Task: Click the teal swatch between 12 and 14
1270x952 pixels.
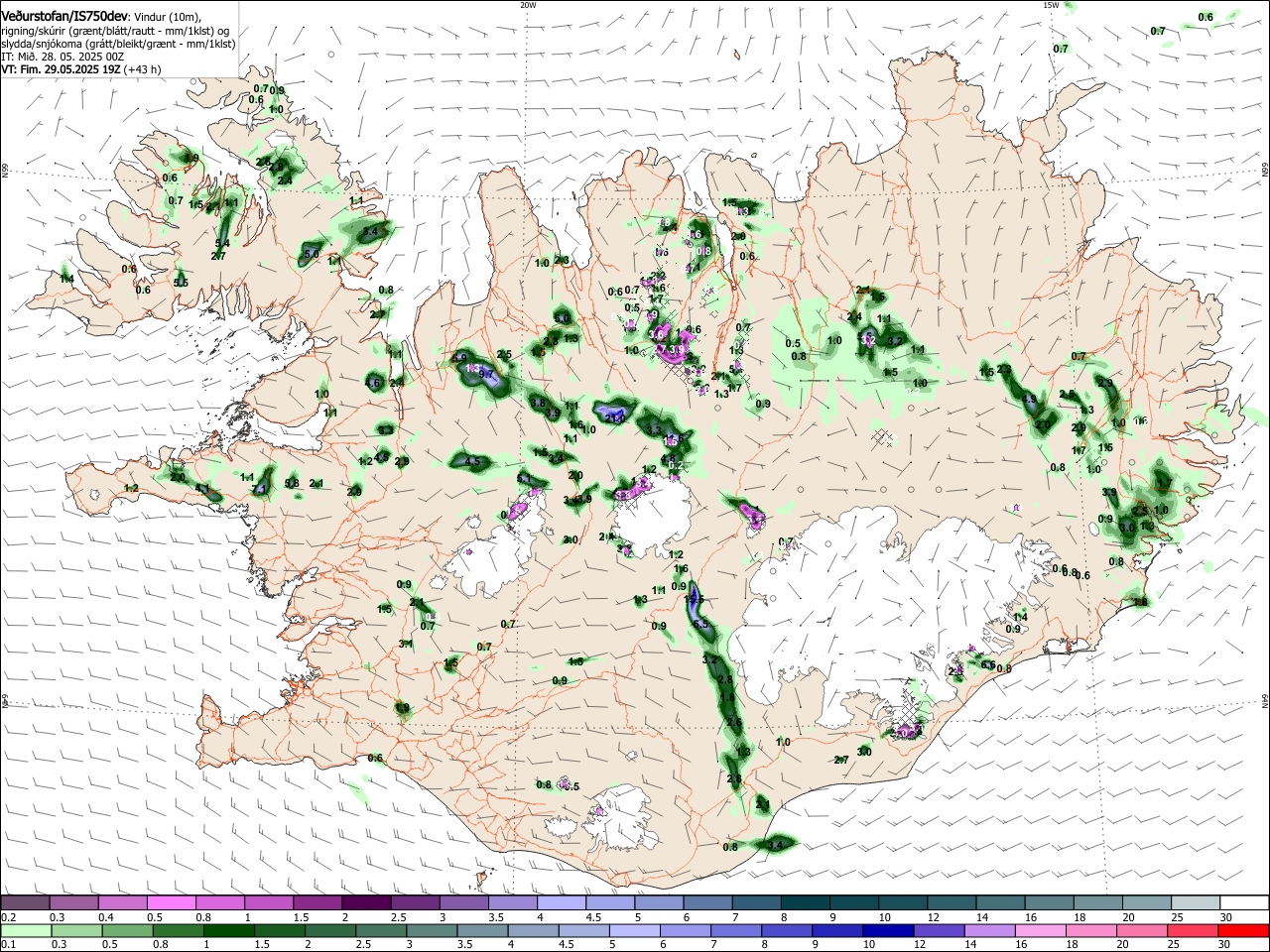Action: coord(952,903)
